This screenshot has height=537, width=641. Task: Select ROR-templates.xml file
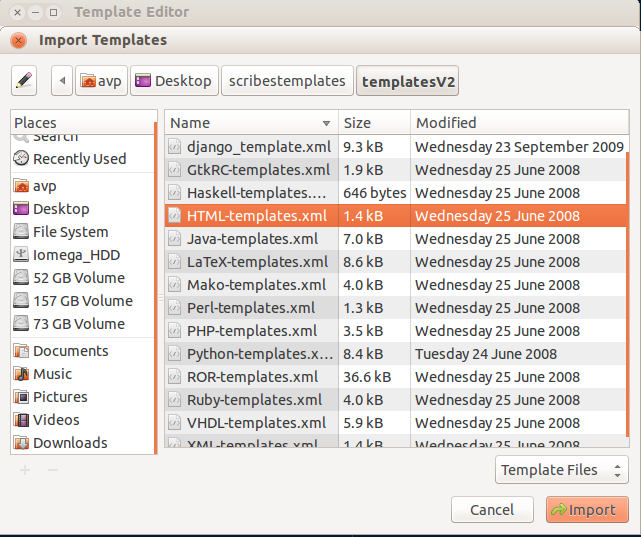pos(395,376)
